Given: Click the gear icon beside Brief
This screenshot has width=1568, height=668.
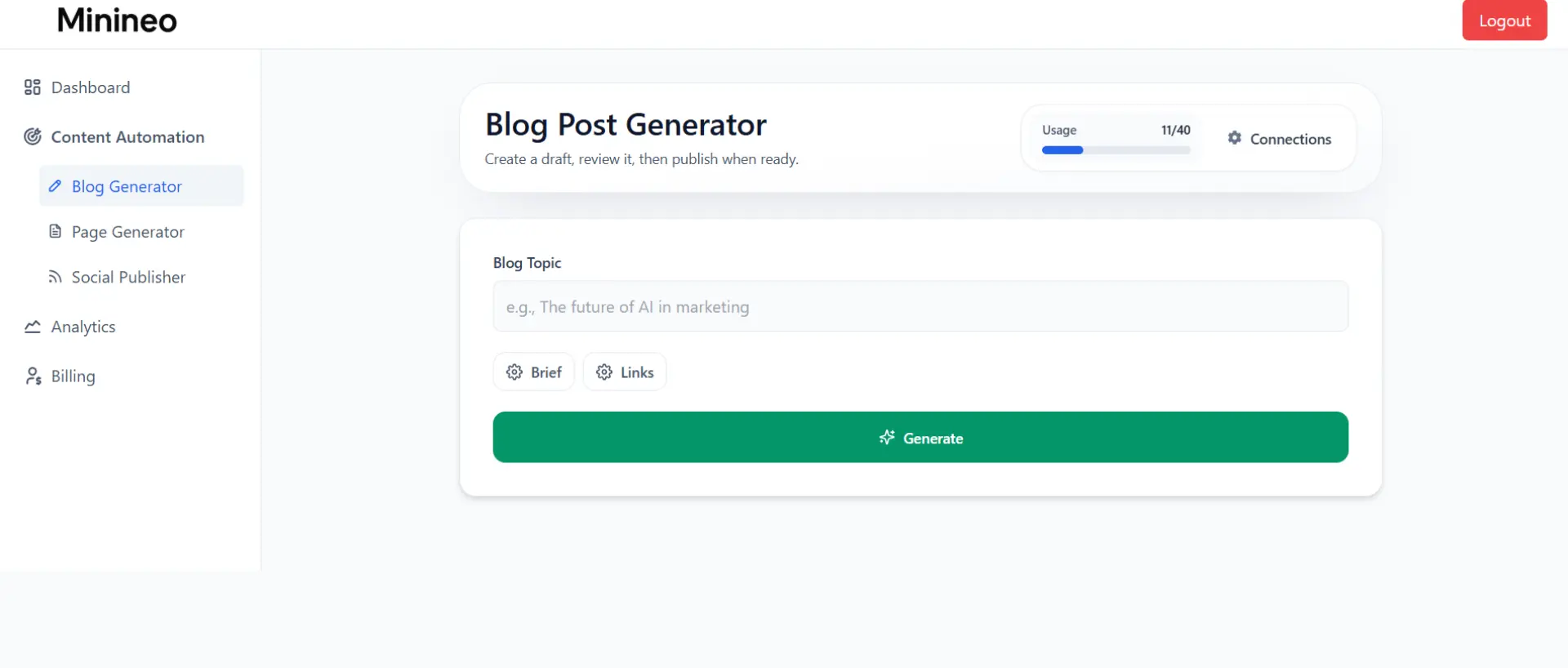Looking at the screenshot, I should [x=514, y=372].
